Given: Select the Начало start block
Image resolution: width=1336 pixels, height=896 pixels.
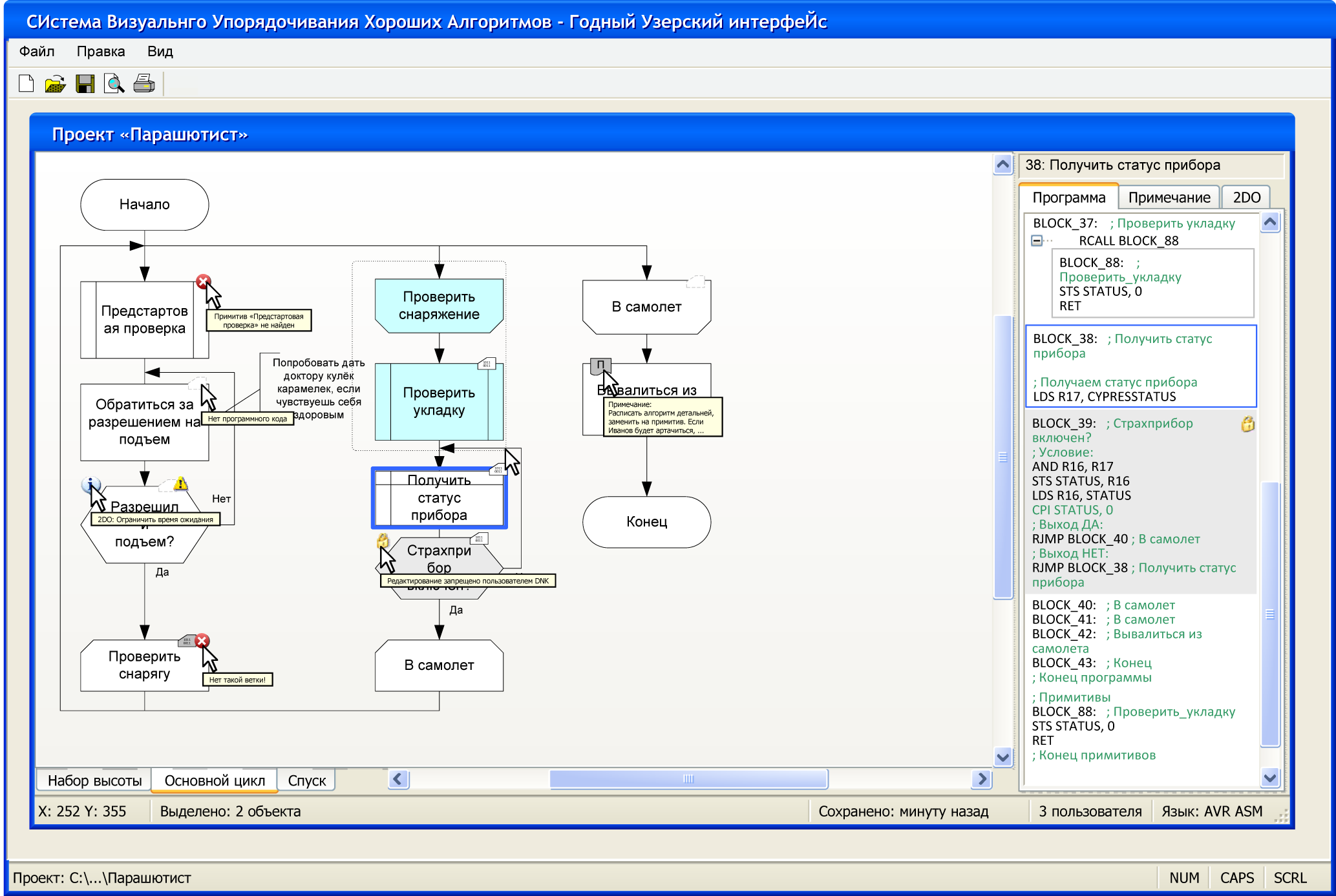Looking at the screenshot, I should pos(145,205).
